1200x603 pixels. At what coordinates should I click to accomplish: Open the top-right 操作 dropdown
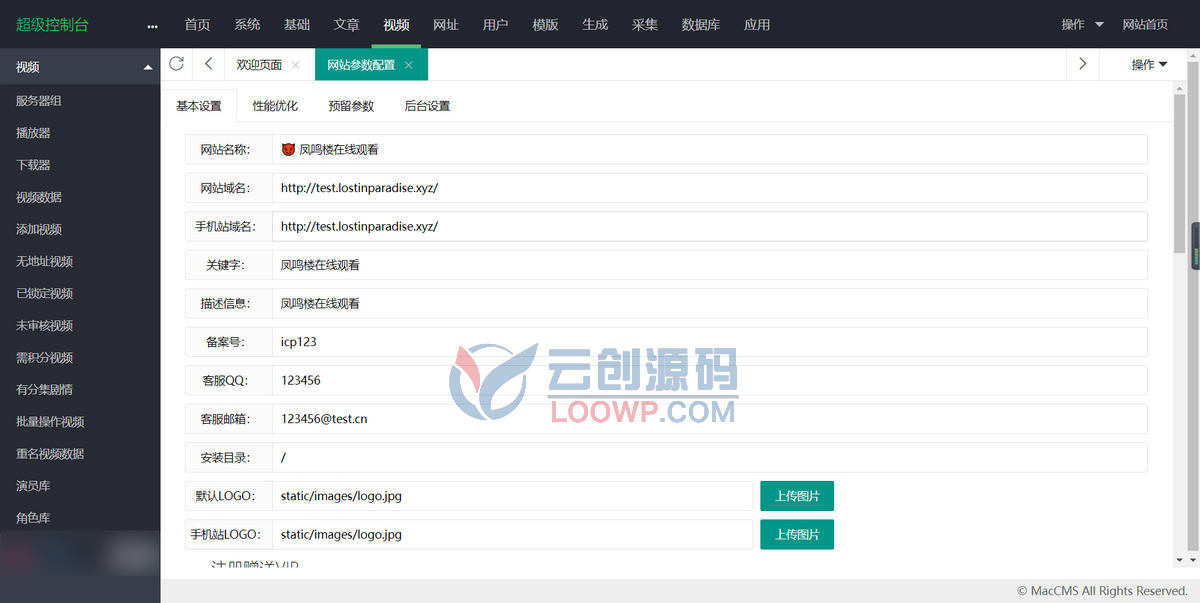click(1083, 24)
